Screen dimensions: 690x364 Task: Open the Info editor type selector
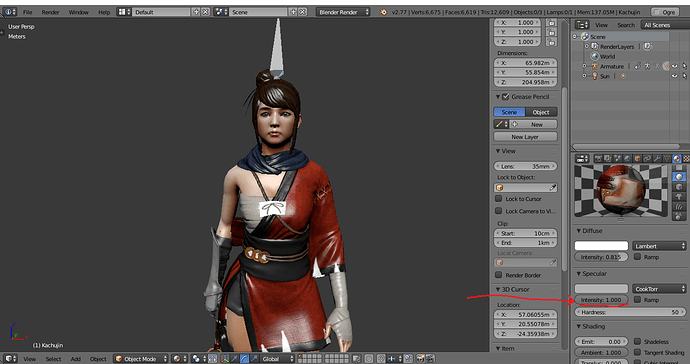[10, 12]
